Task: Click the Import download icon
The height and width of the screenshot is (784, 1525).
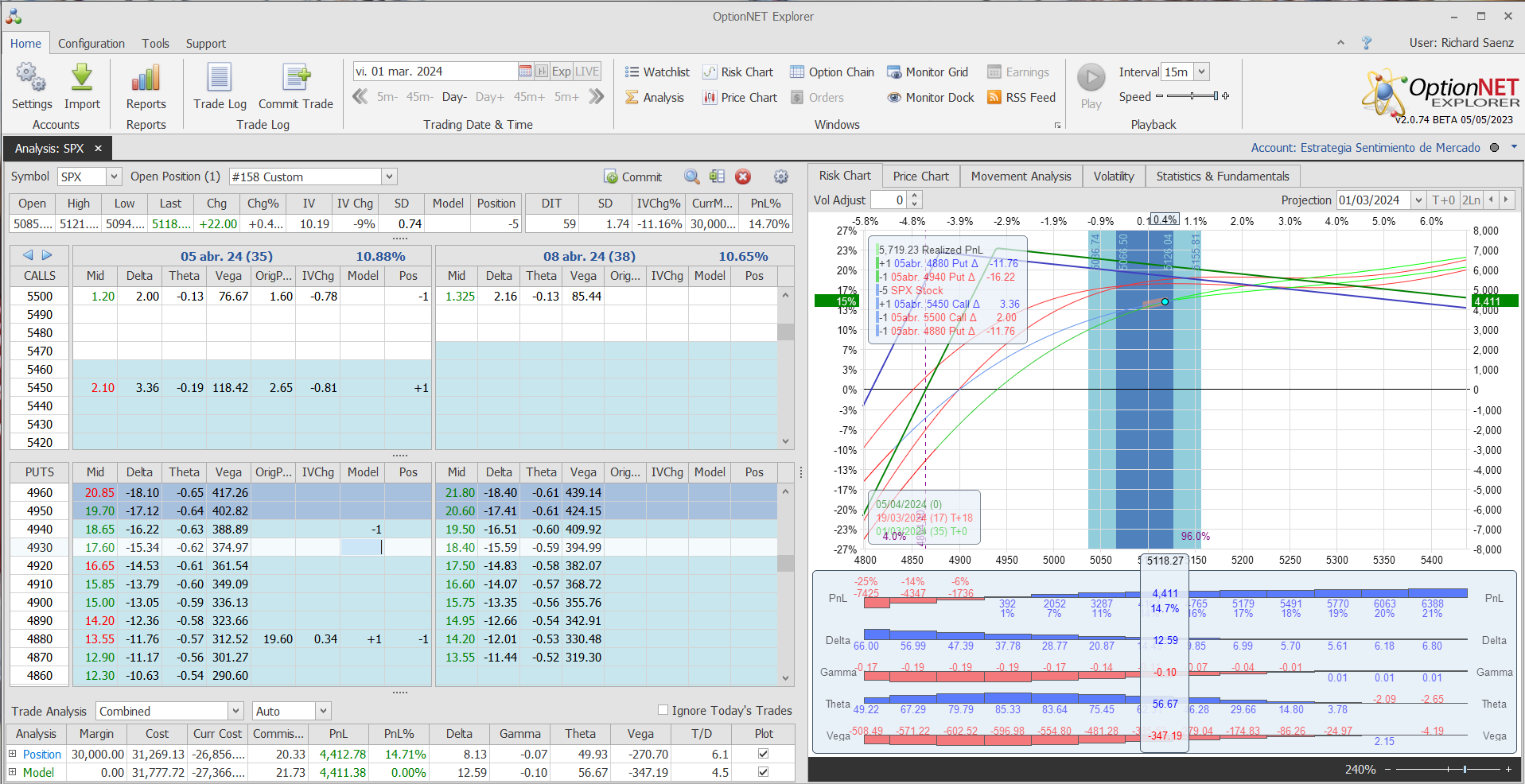Action: pos(82,78)
